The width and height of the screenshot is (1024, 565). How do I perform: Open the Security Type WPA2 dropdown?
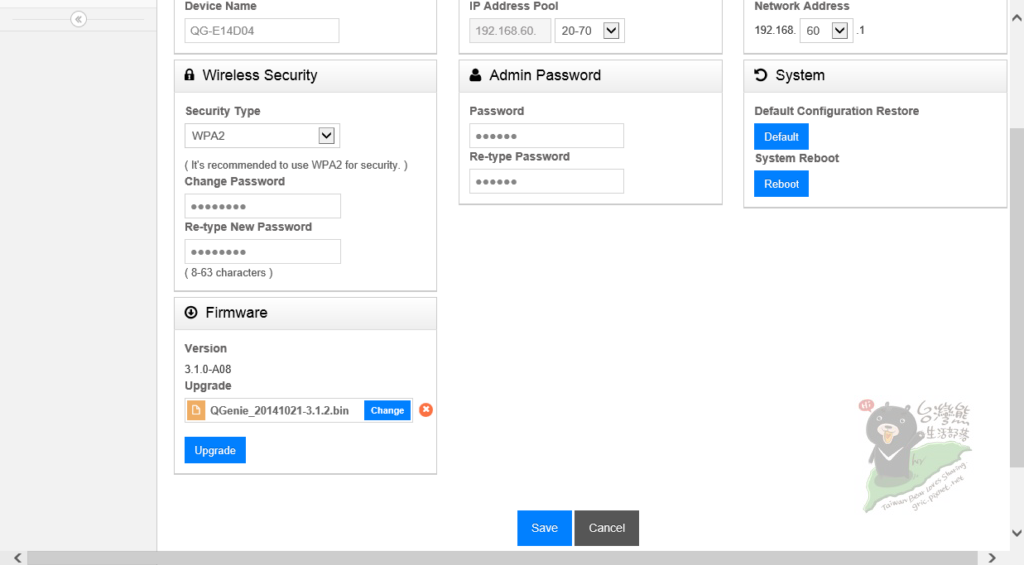pyautogui.click(x=262, y=136)
